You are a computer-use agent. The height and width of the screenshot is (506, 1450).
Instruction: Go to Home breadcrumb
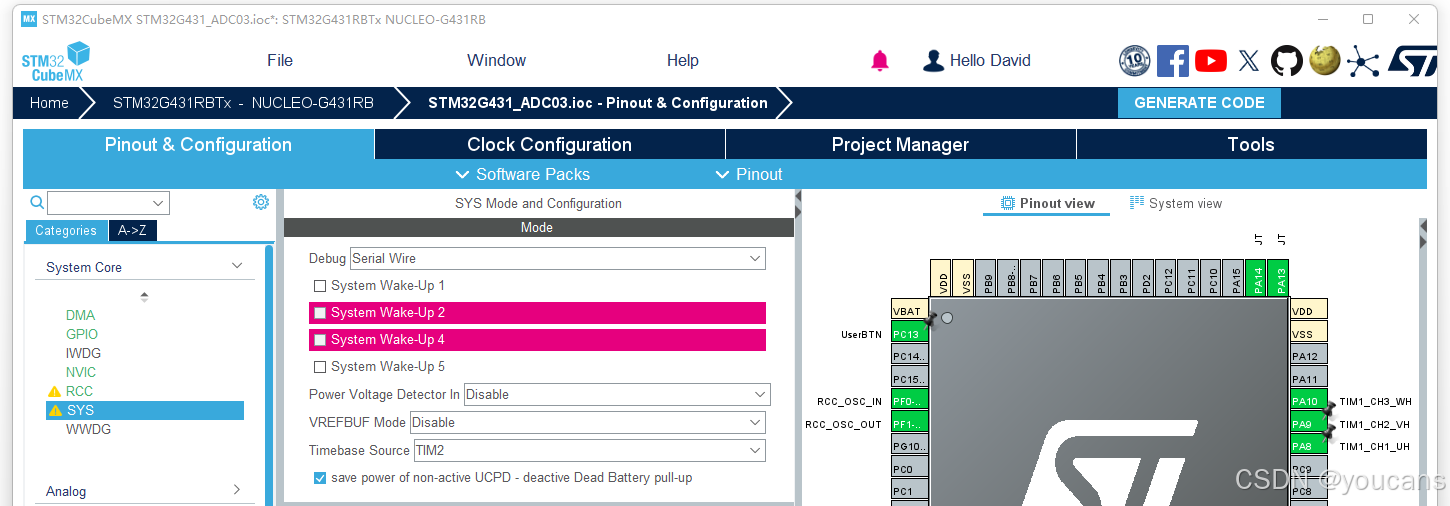49,103
